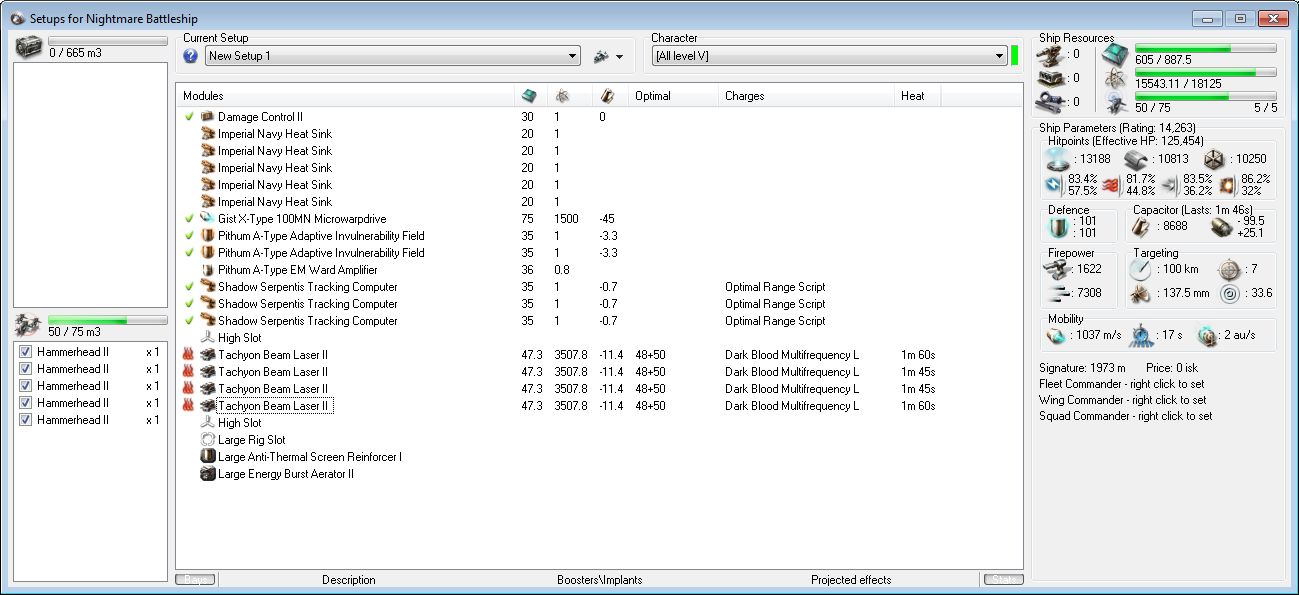Image resolution: width=1299 pixels, height=595 pixels.
Task: Click the drone bay icon
Action: (x=29, y=325)
